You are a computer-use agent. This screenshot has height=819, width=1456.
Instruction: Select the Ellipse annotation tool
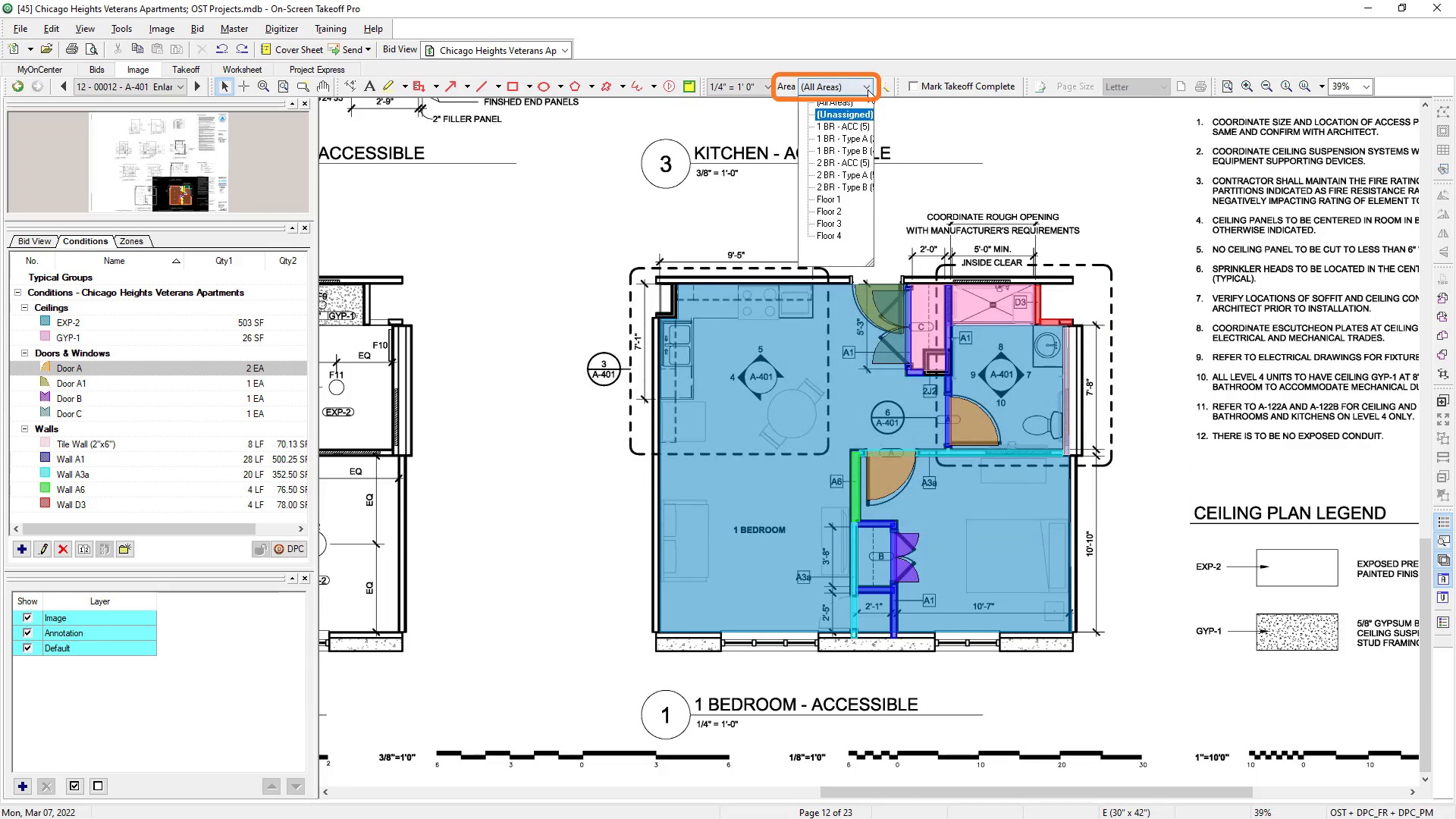(544, 86)
